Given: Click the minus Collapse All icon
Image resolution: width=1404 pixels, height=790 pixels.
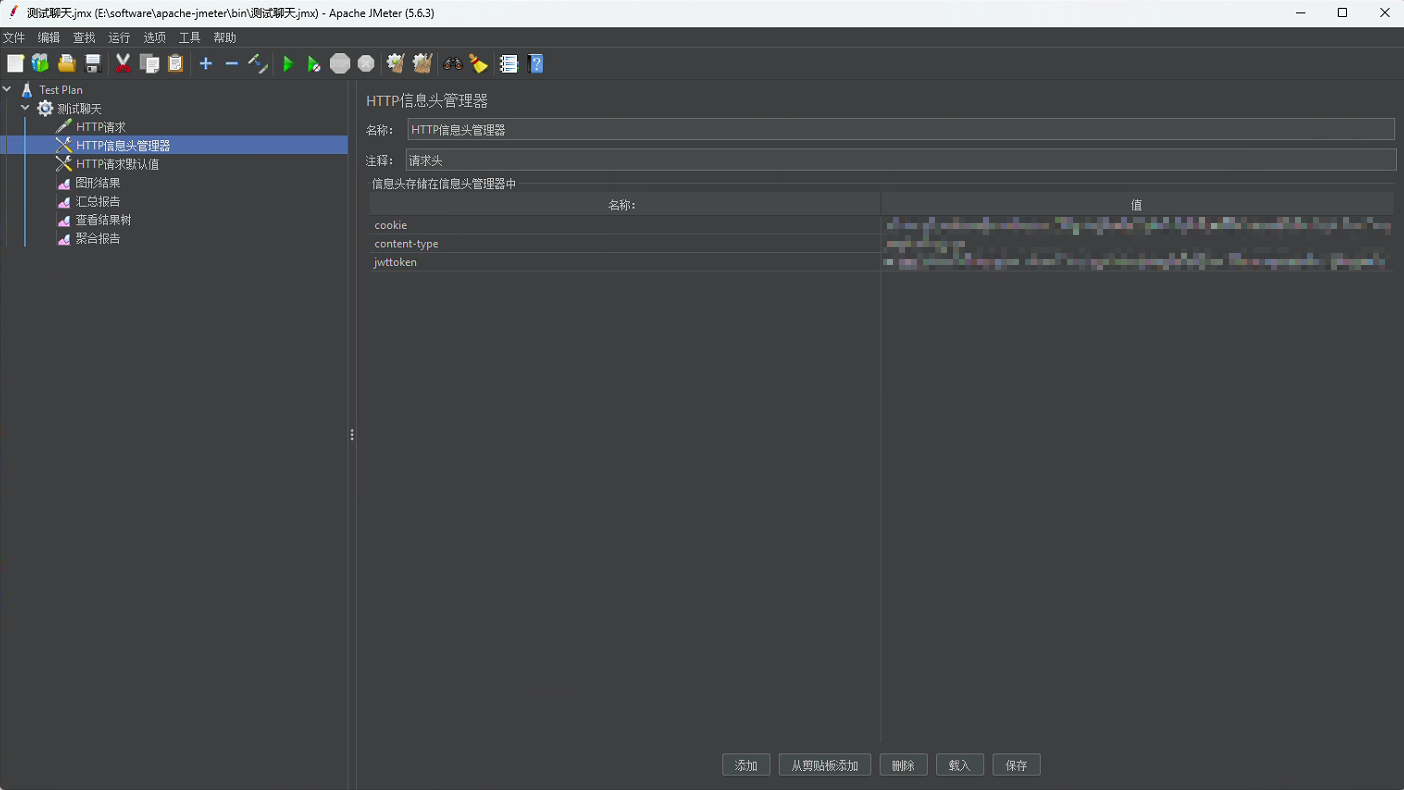Looking at the screenshot, I should point(232,64).
